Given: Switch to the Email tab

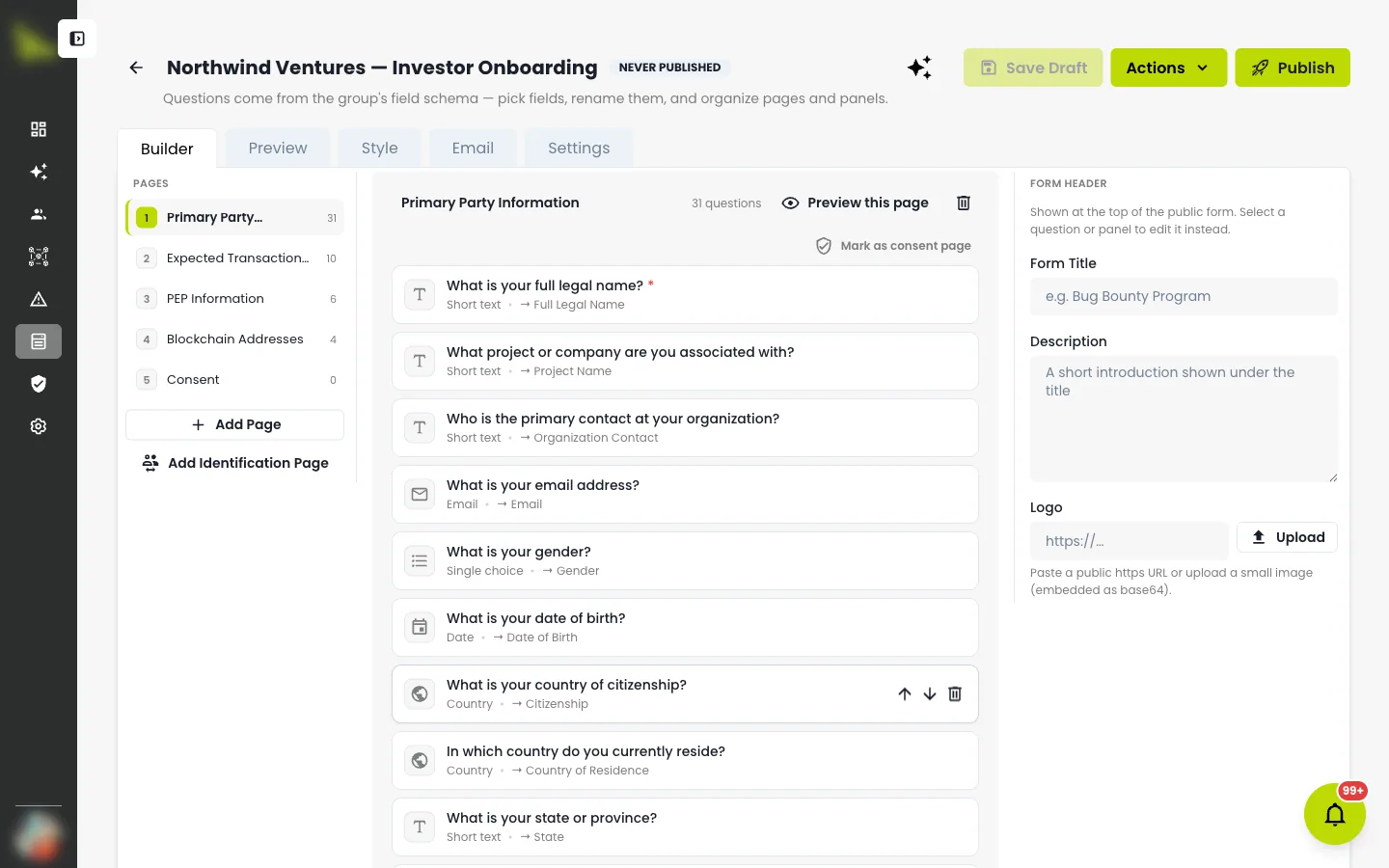Looking at the screenshot, I should [473, 148].
